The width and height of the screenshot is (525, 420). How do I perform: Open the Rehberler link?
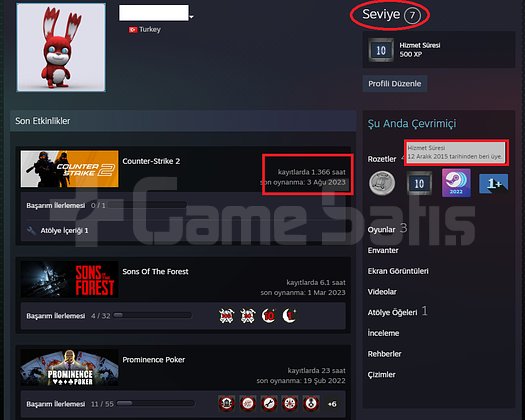click(x=384, y=354)
